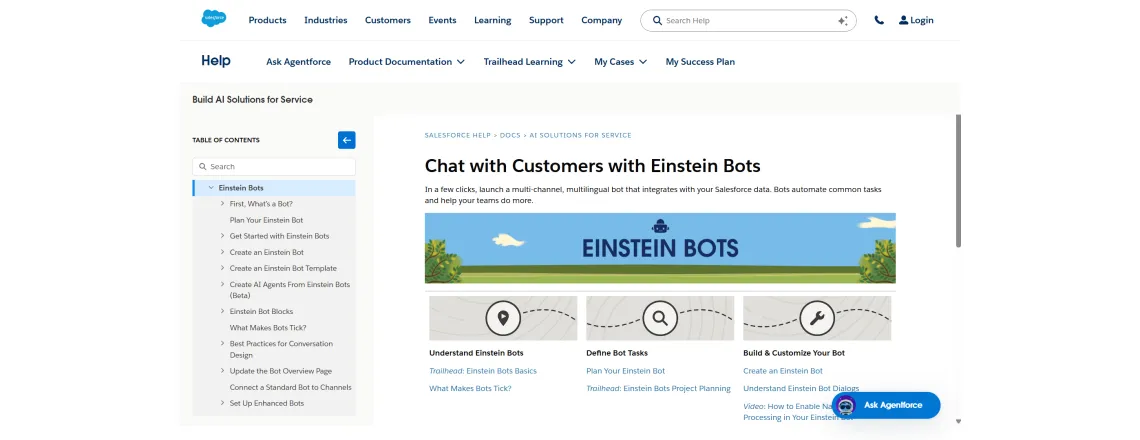Expand Einstein Bot Blocks chevron
This screenshot has height=440, width=1140.
tap(222, 311)
